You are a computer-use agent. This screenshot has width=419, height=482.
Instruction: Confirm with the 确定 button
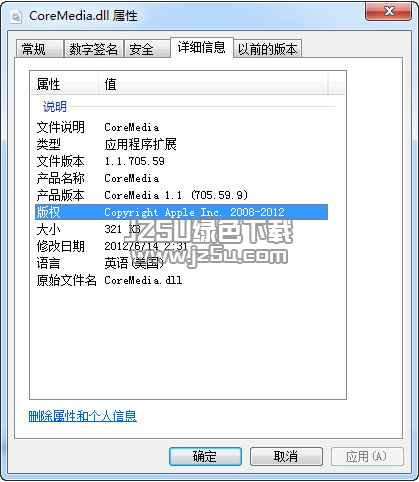pyautogui.click(x=205, y=456)
